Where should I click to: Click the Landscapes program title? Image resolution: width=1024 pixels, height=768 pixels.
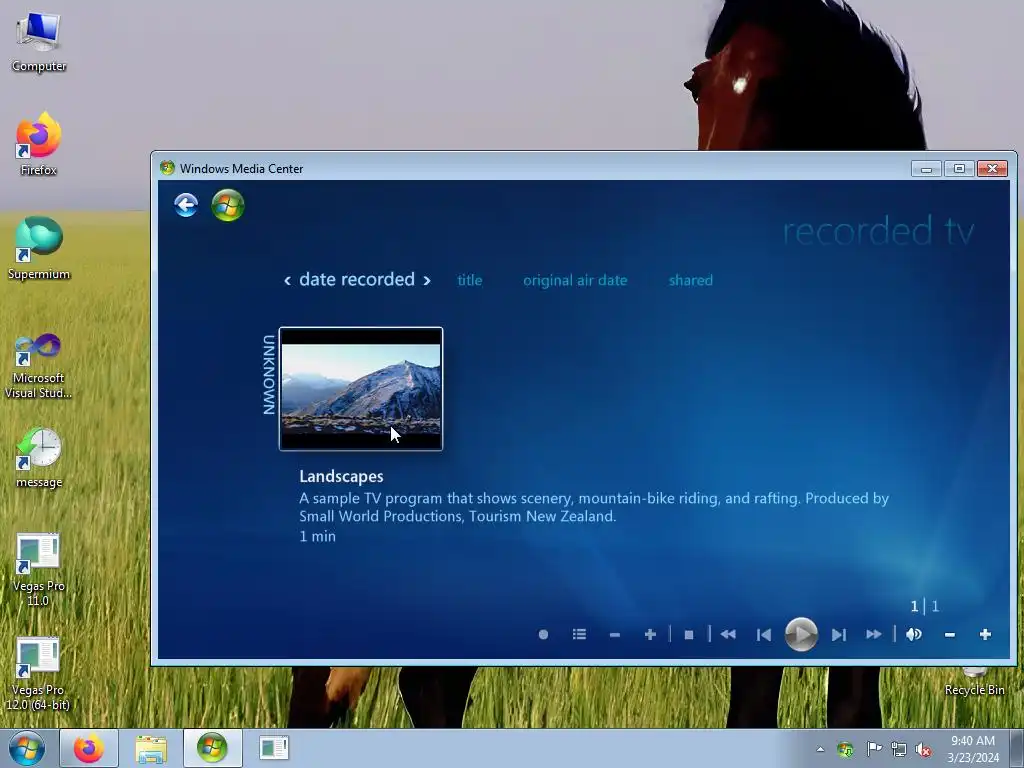point(341,476)
